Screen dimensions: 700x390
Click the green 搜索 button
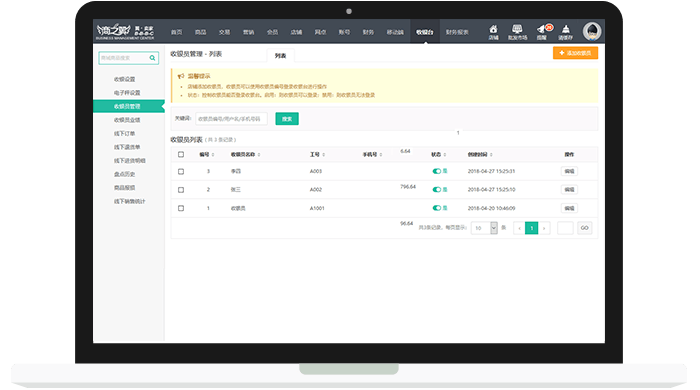point(287,119)
